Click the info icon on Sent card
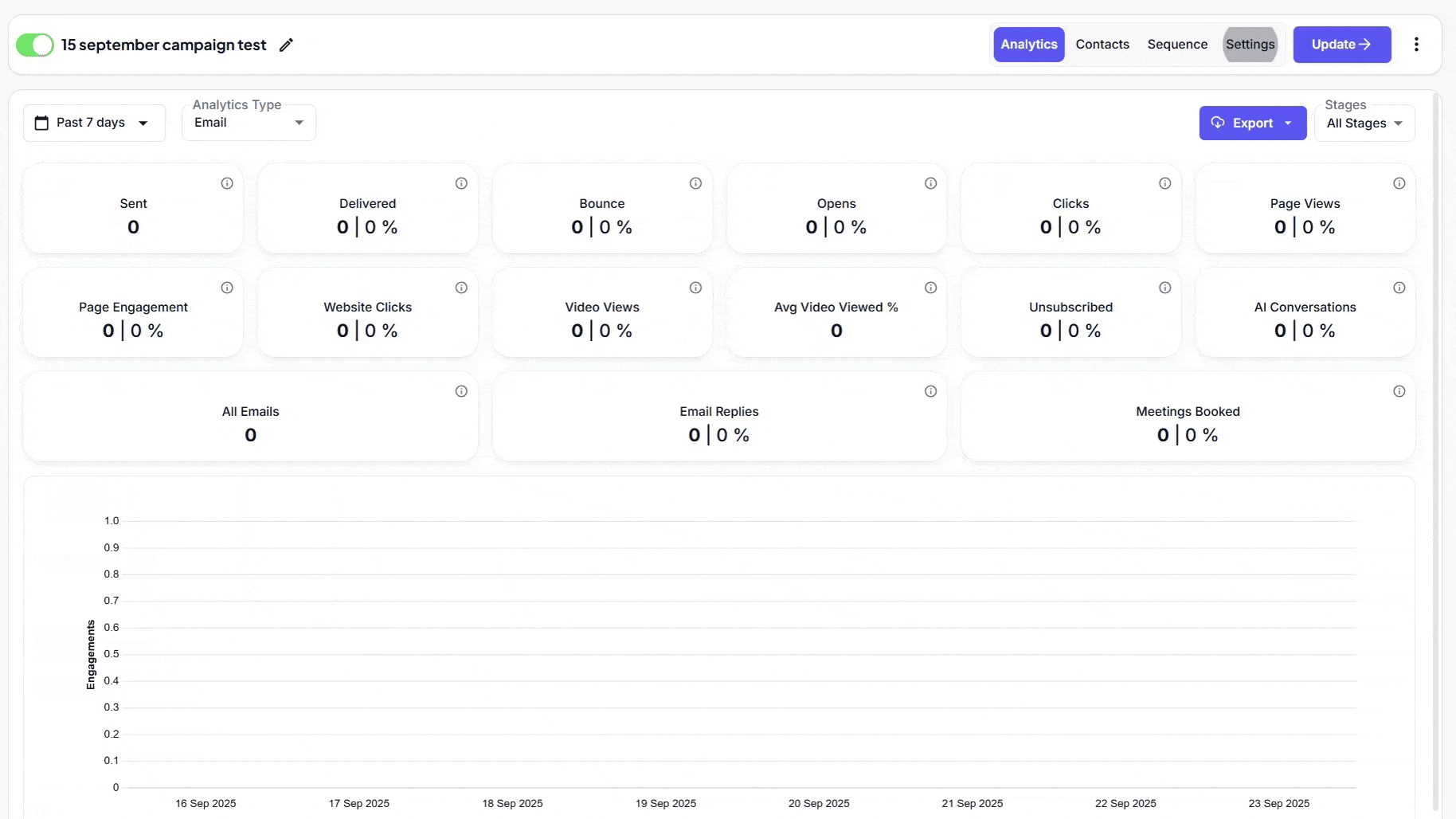Screen dimensions: 1456x819 (227, 183)
